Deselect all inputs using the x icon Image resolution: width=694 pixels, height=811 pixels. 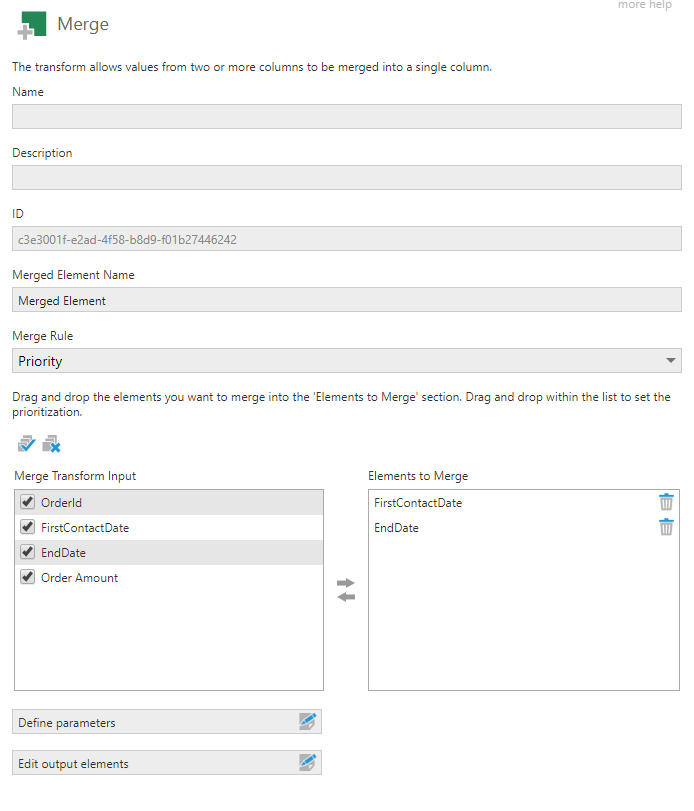(51, 443)
